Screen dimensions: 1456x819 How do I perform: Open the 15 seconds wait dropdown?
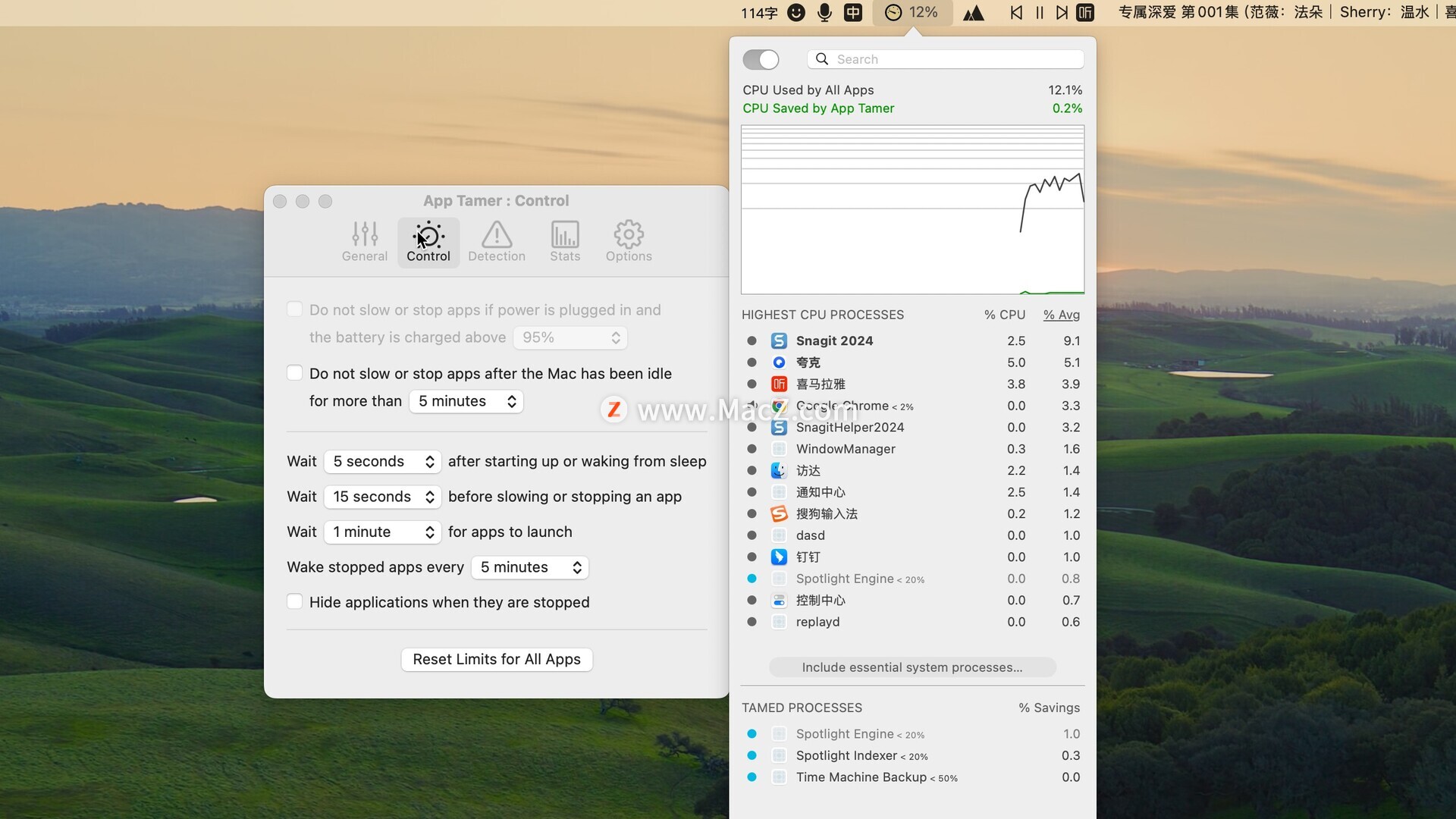click(383, 497)
